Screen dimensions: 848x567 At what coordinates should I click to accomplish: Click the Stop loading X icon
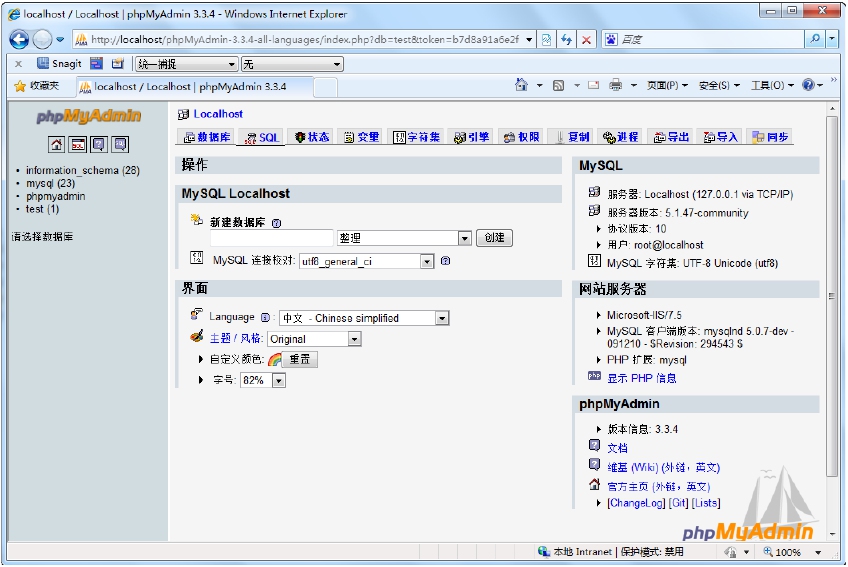586,39
